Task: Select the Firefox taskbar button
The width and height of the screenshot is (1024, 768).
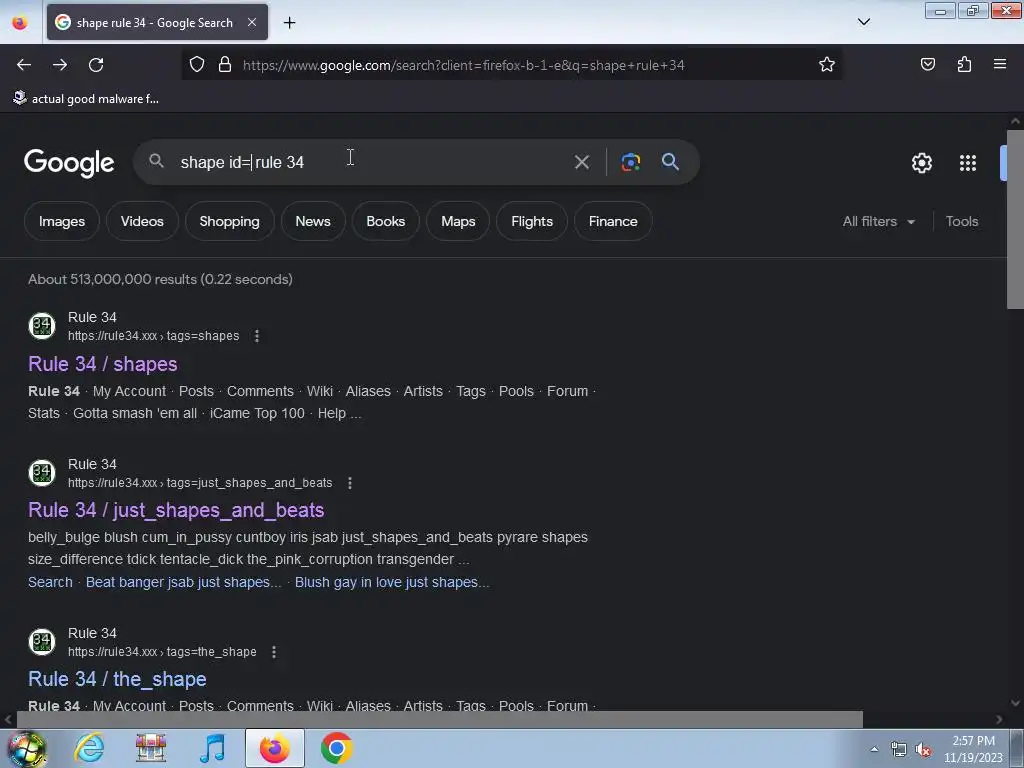Action: 275,748
